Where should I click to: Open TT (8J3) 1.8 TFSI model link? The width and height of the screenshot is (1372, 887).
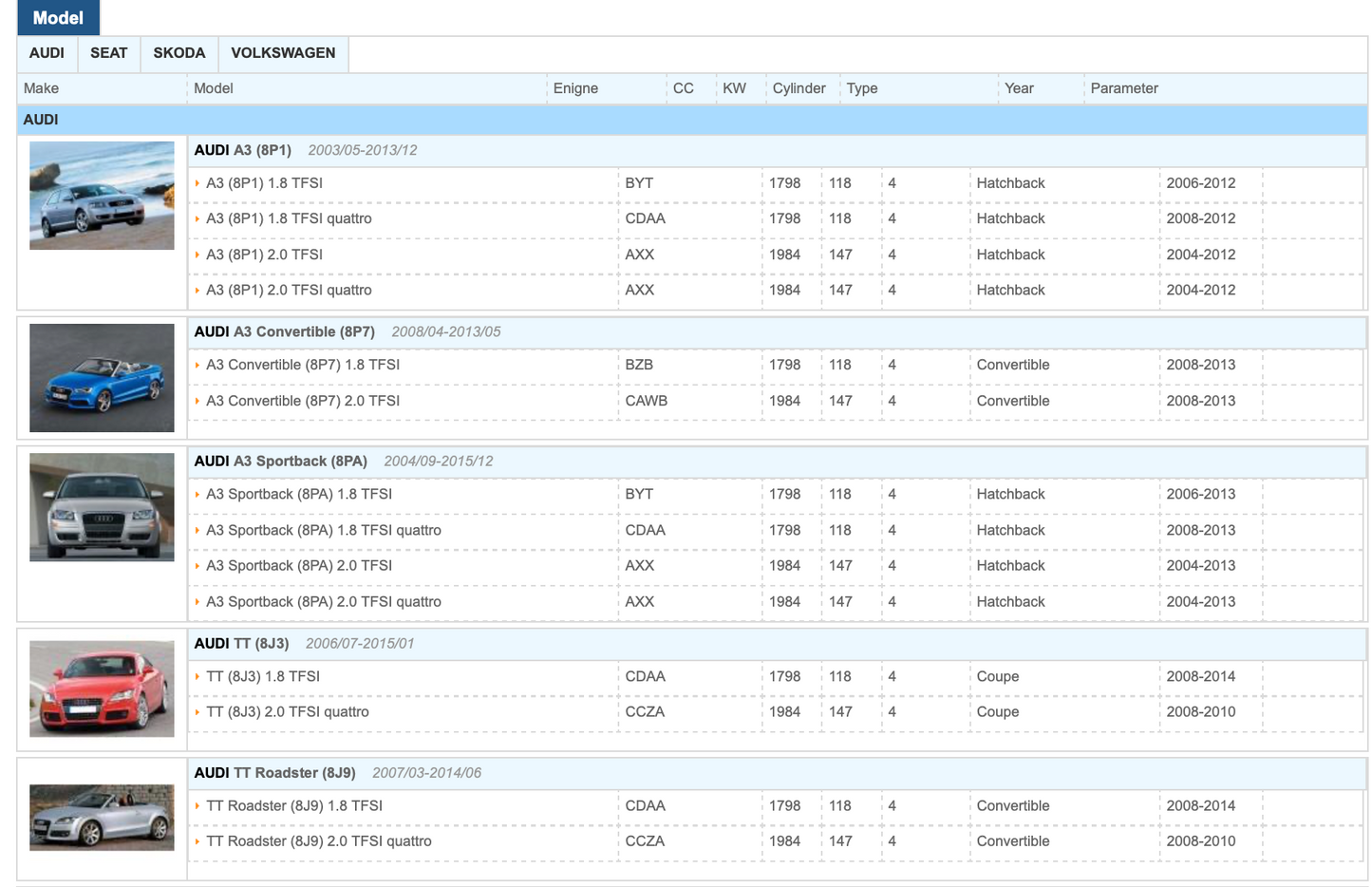[x=263, y=676]
